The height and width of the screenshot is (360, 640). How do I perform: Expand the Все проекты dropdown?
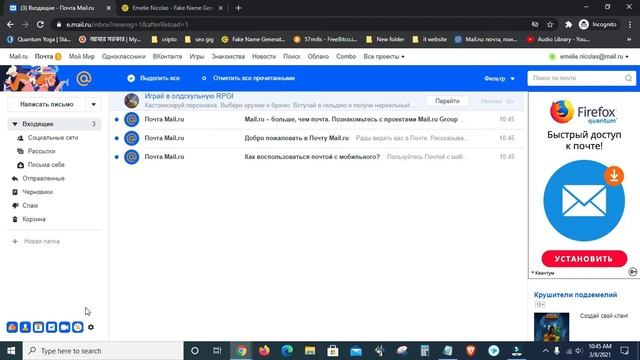[x=384, y=57]
